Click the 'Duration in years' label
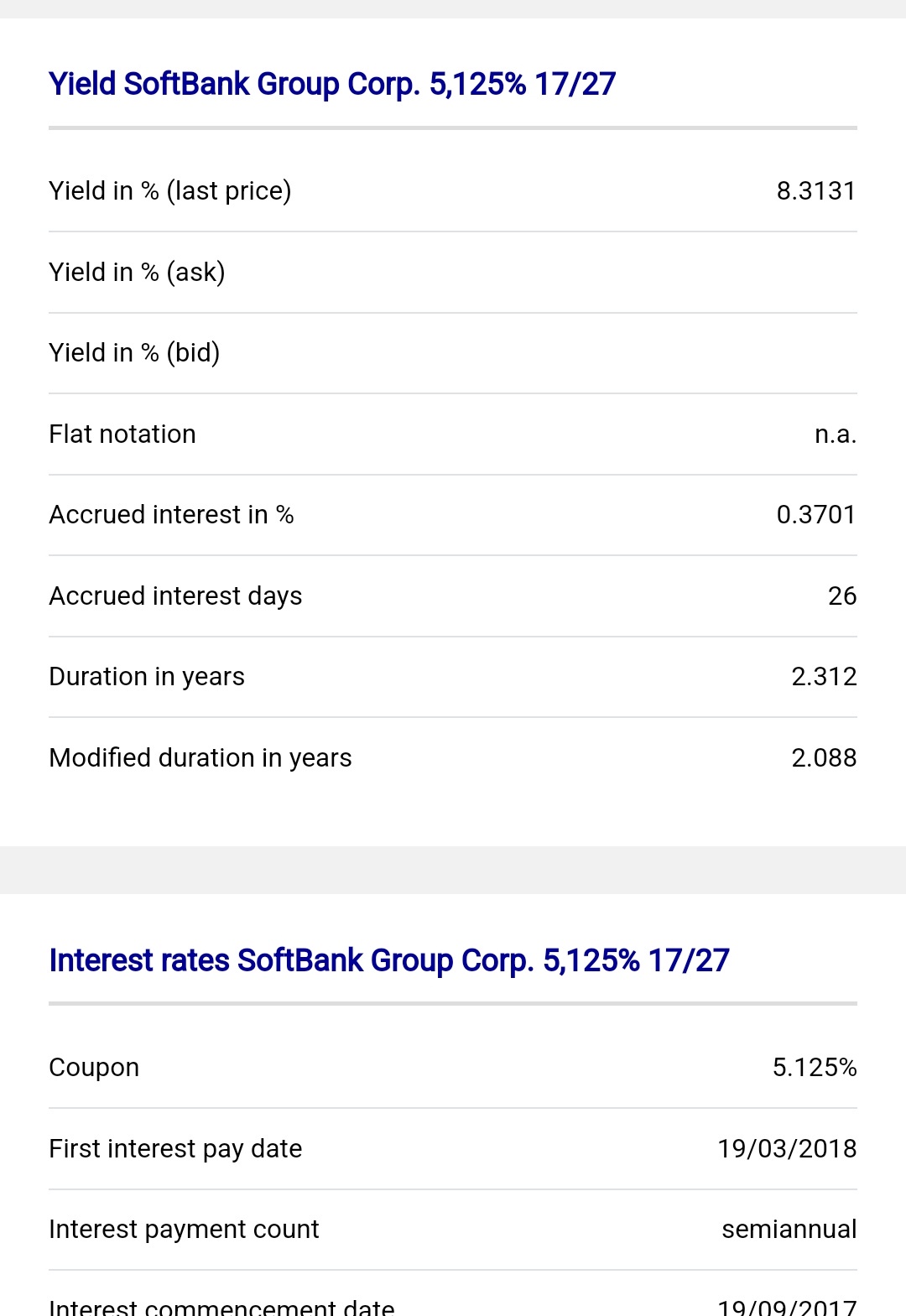 point(147,677)
